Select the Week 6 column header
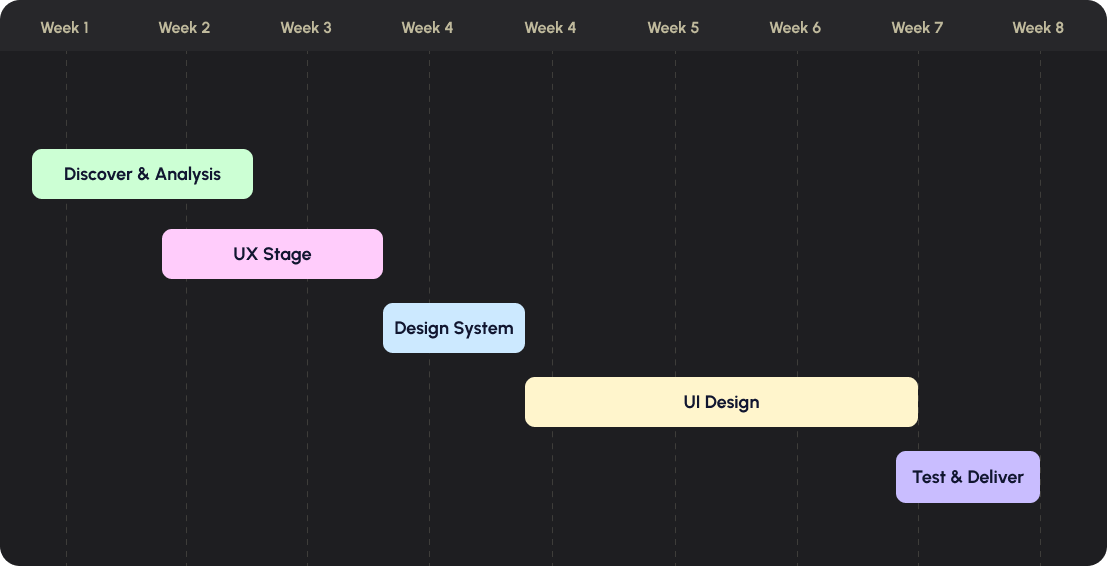Screen dimensions: 1107x566 (795, 28)
